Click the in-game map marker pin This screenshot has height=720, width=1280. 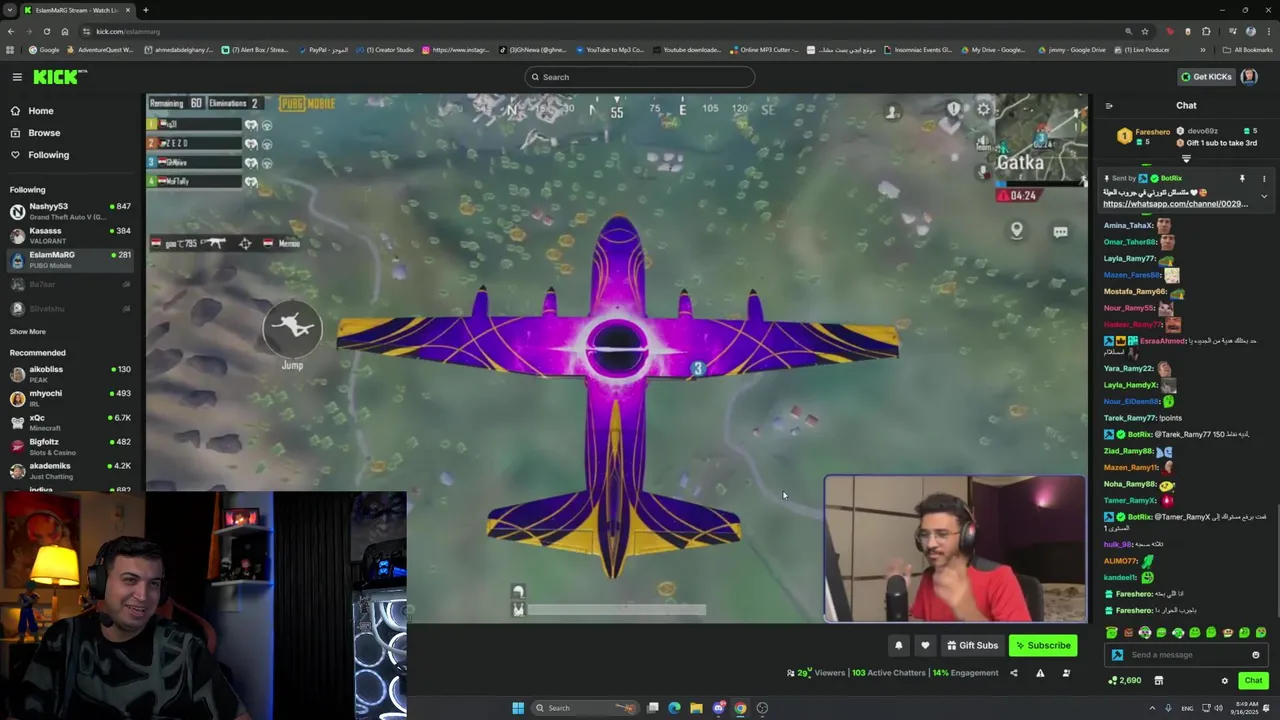click(1016, 231)
